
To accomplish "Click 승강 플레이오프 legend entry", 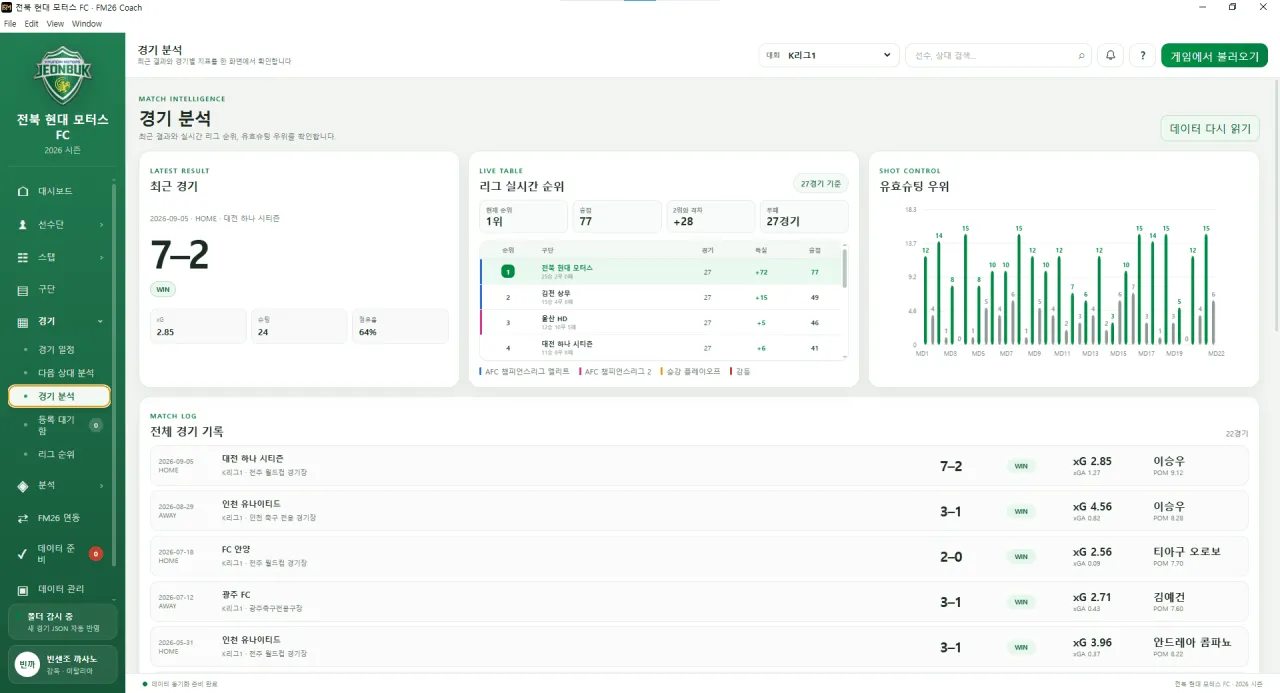I will pyautogui.click(x=690, y=371).
